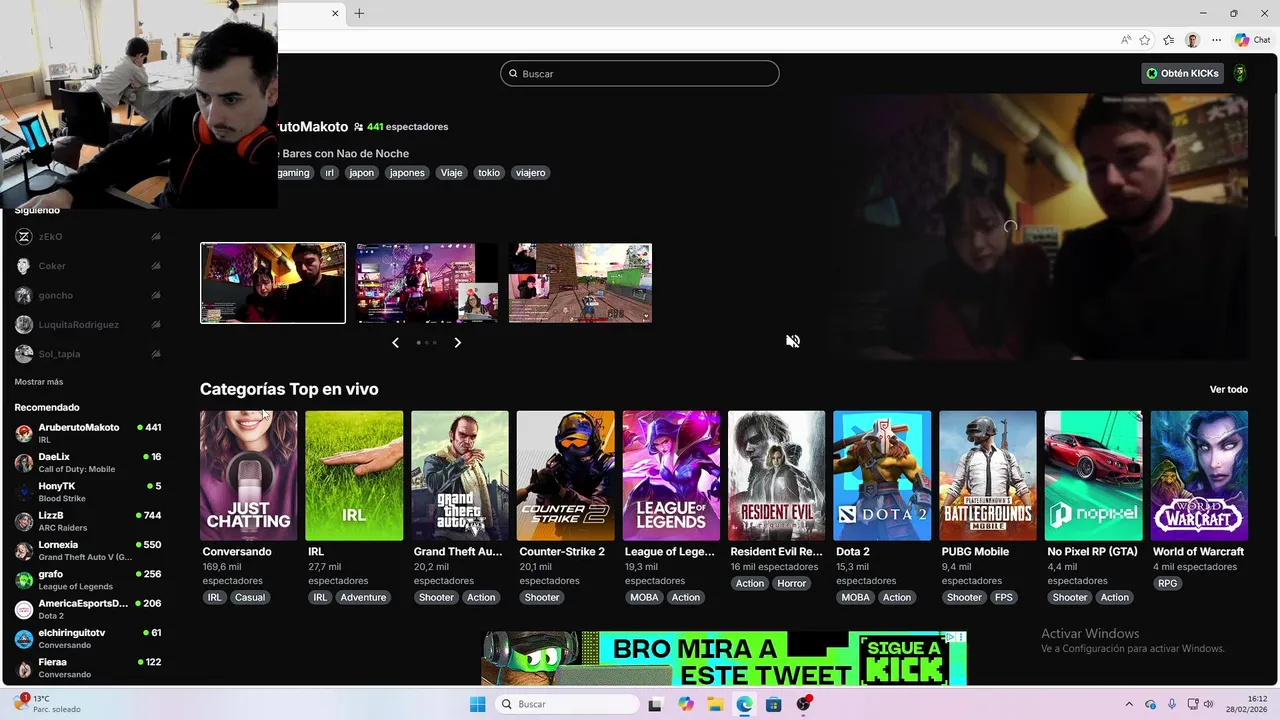This screenshot has height=720, width=1280.
Task: Click Adventure tag under IRL category
Action: pyautogui.click(x=363, y=597)
